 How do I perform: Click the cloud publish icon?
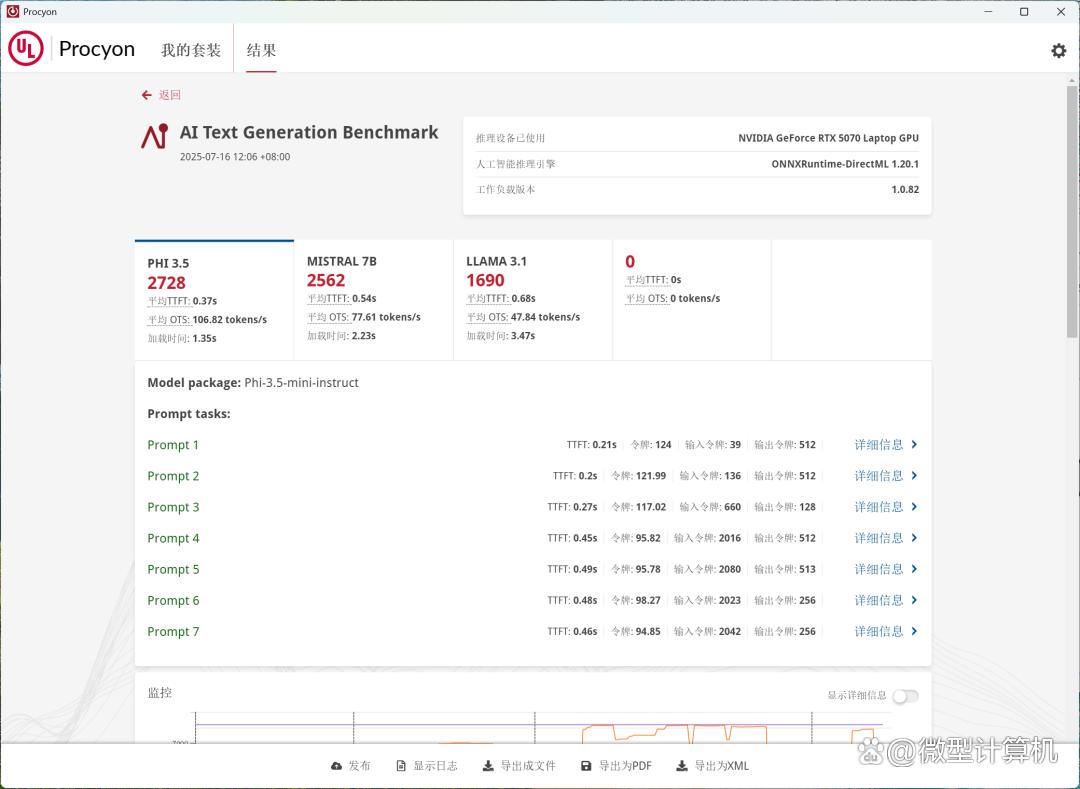click(336, 766)
